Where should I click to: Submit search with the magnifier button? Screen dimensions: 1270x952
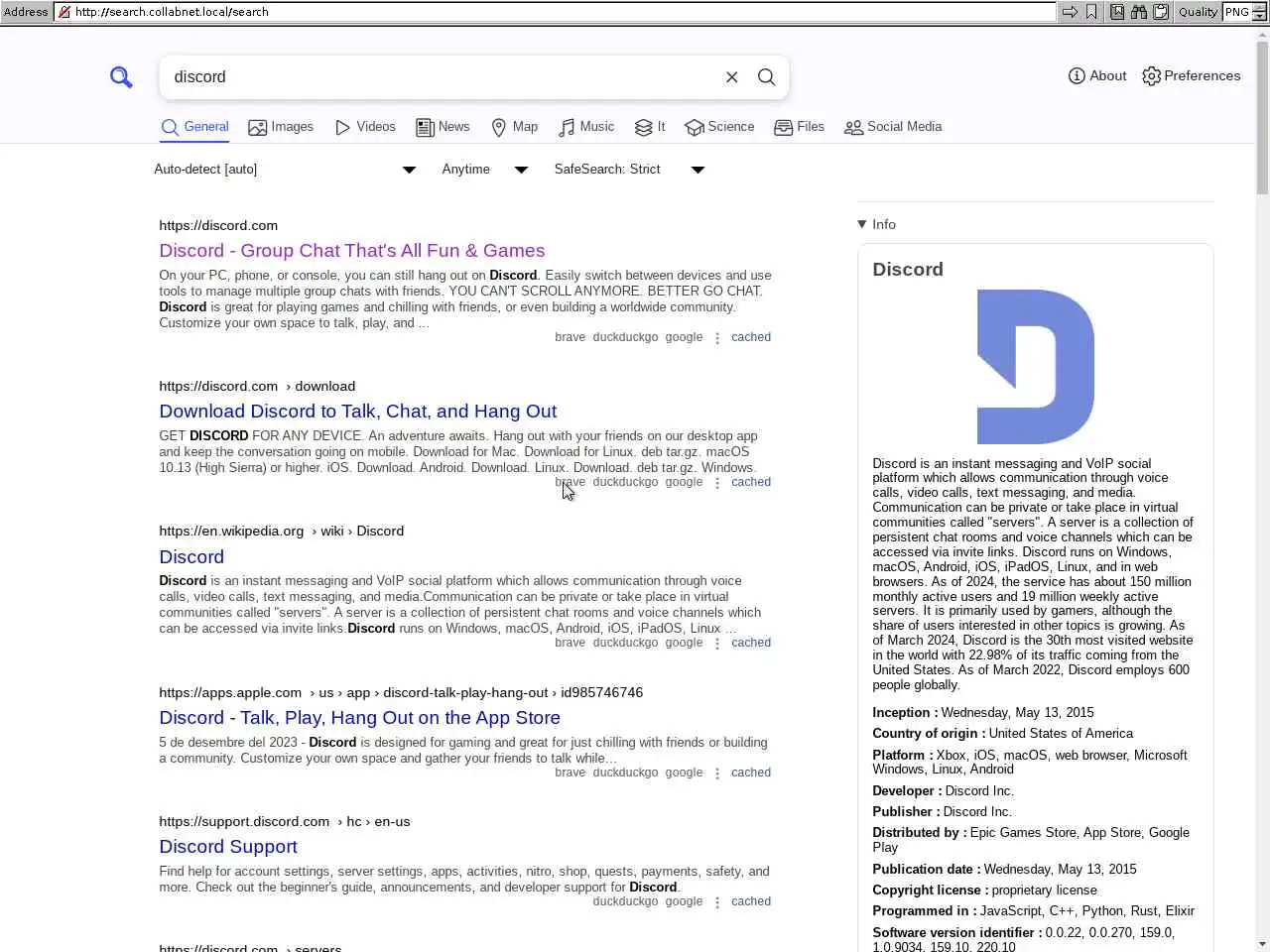(x=766, y=77)
